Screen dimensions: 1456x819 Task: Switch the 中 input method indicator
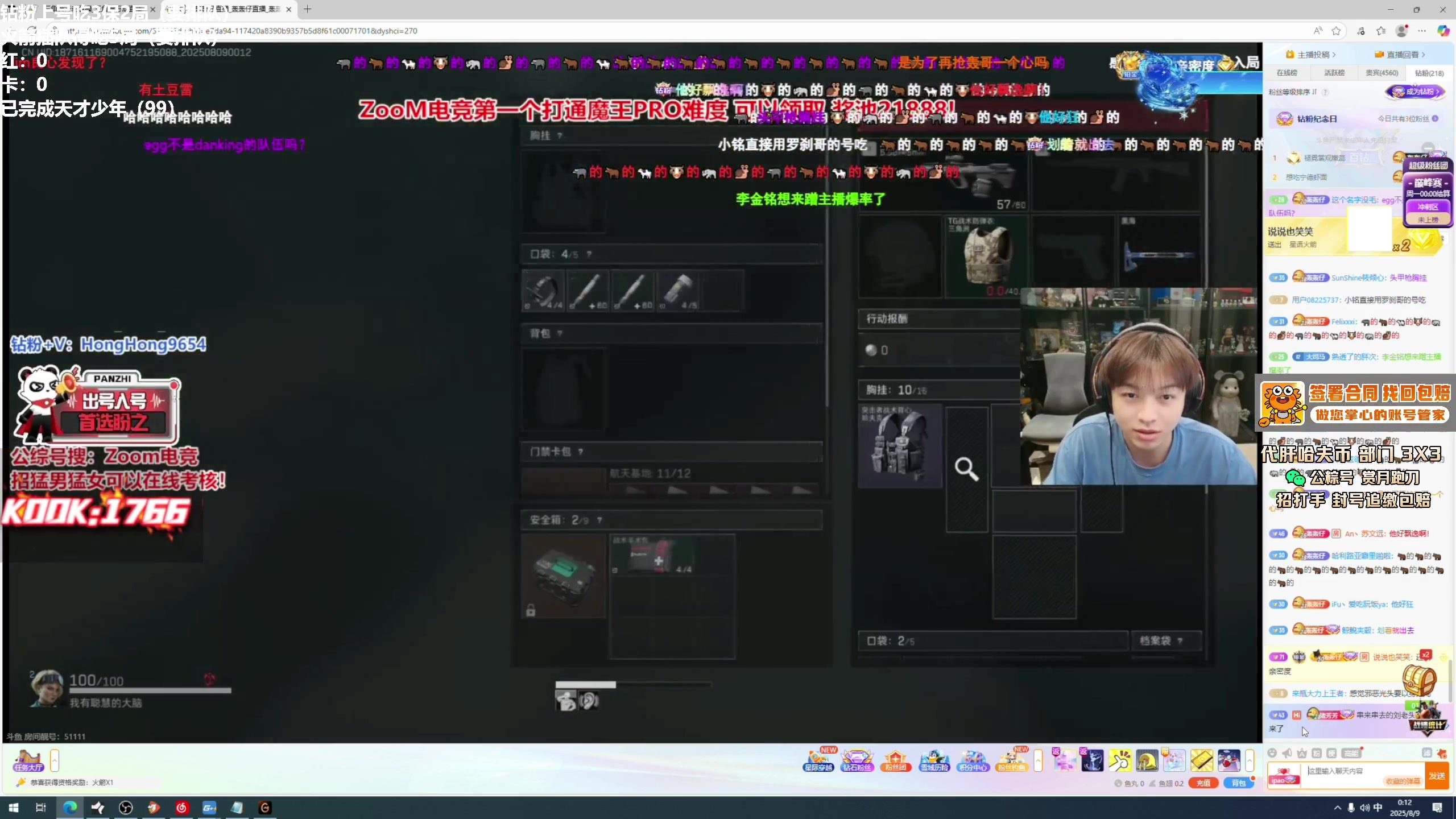click(1378, 808)
